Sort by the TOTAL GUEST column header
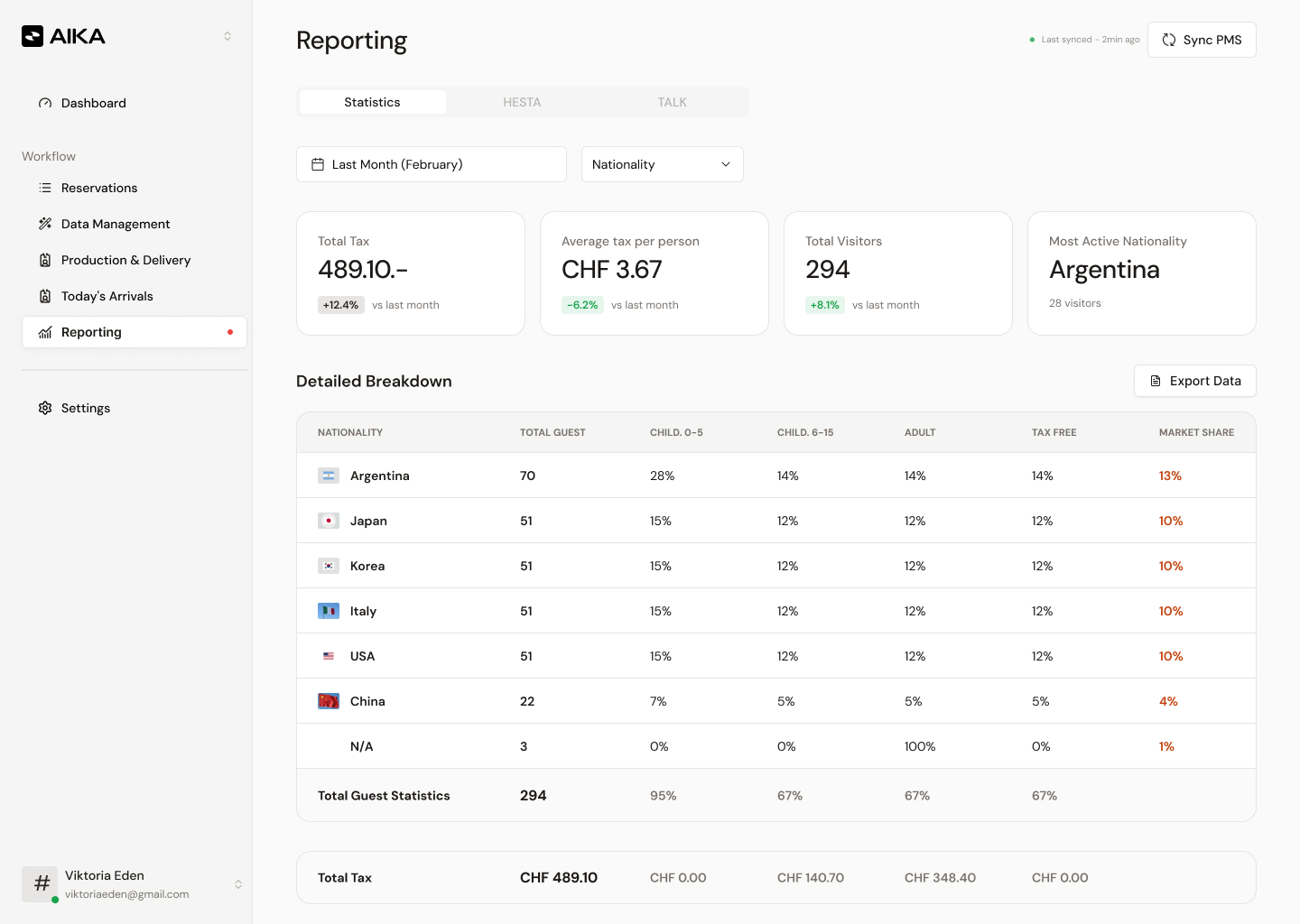The image size is (1300, 924). pos(552,432)
